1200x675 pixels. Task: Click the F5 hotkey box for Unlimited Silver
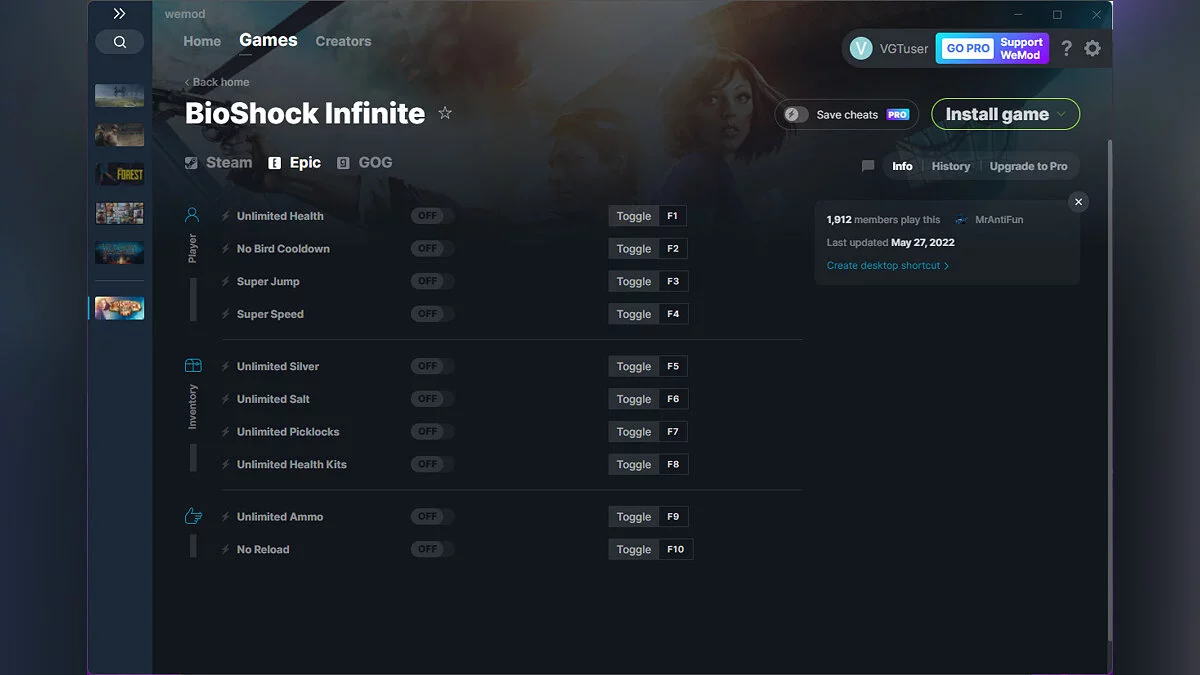click(673, 366)
